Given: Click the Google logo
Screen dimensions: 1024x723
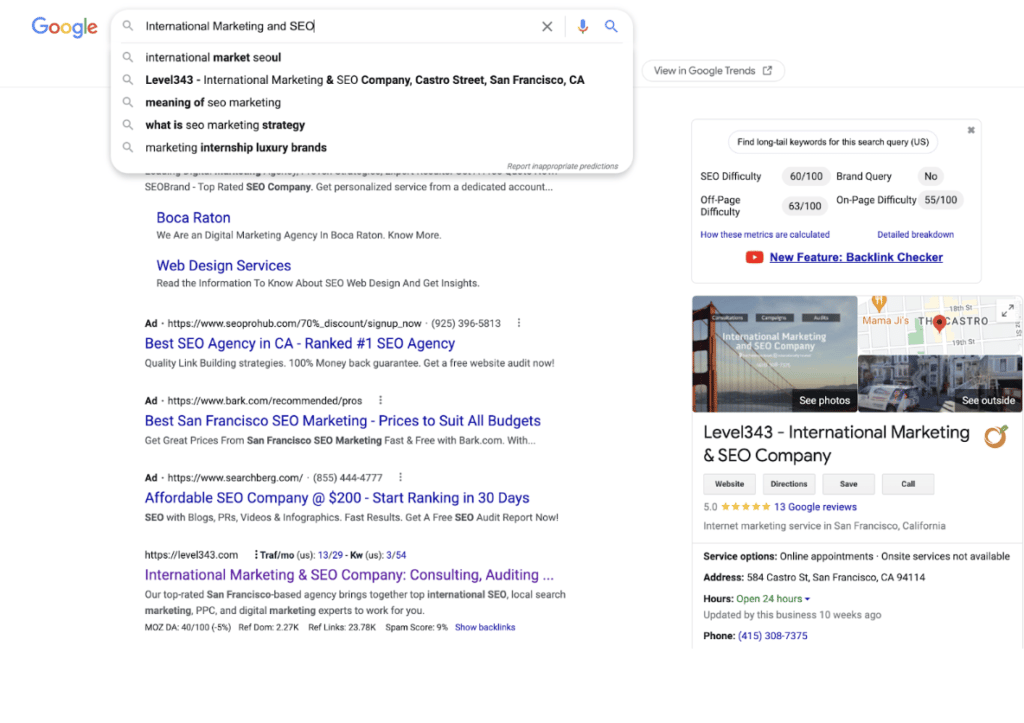Looking at the screenshot, I should (65, 27).
